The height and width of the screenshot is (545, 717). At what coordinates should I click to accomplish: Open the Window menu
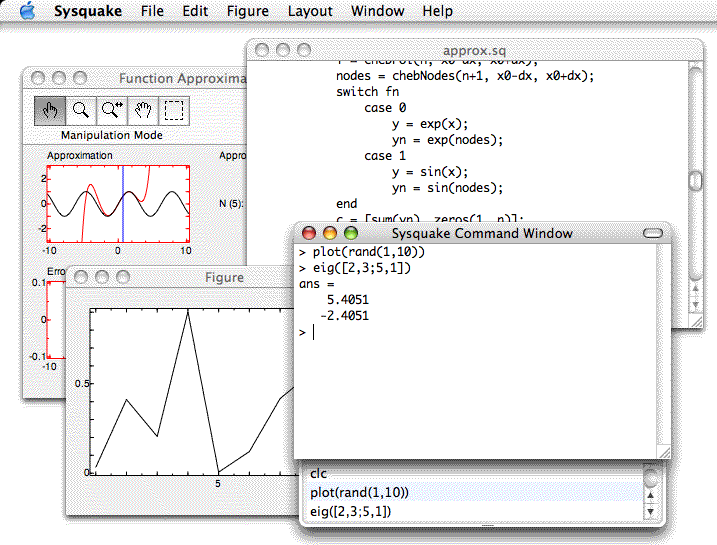[378, 11]
